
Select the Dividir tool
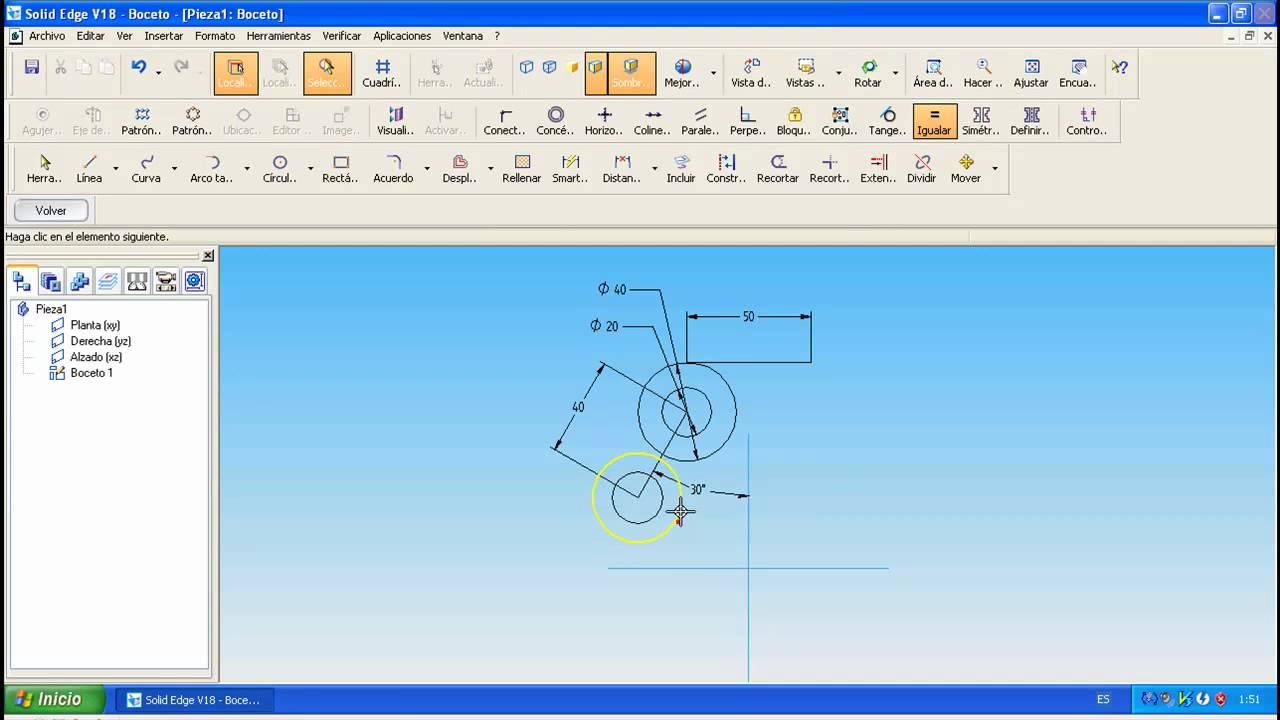click(922, 169)
